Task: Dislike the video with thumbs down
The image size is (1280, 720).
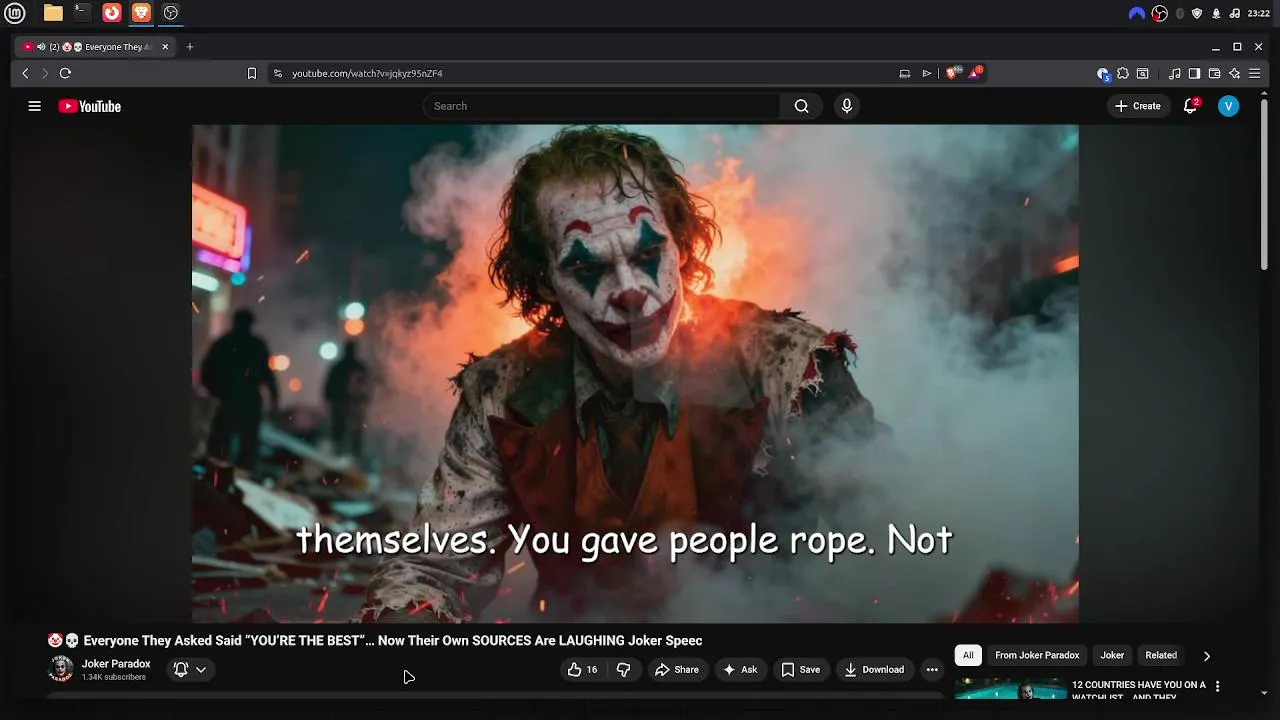Action: (x=623, y=670)
